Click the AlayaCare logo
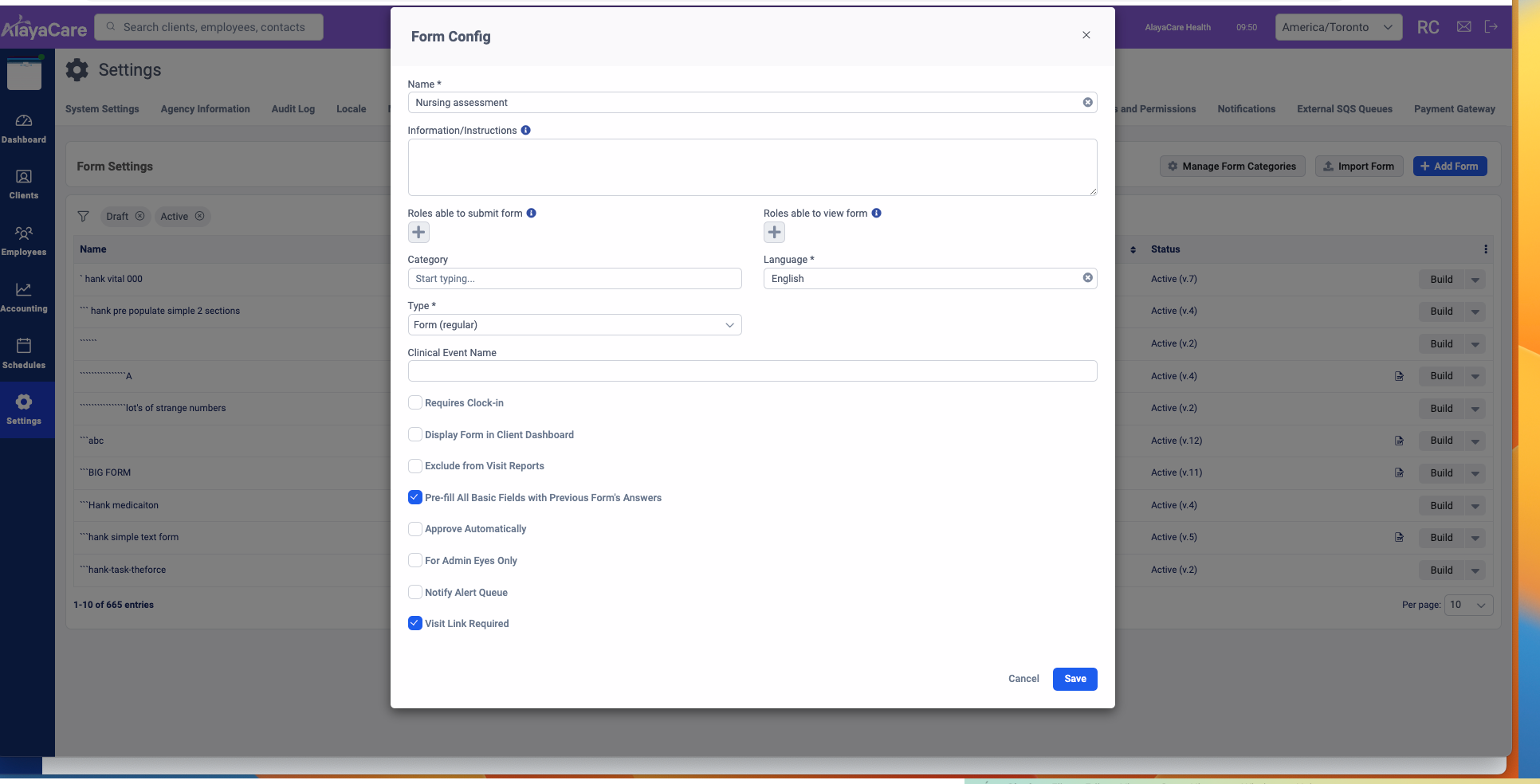The height and width of the screenshot is (784, 1540). 44,27
